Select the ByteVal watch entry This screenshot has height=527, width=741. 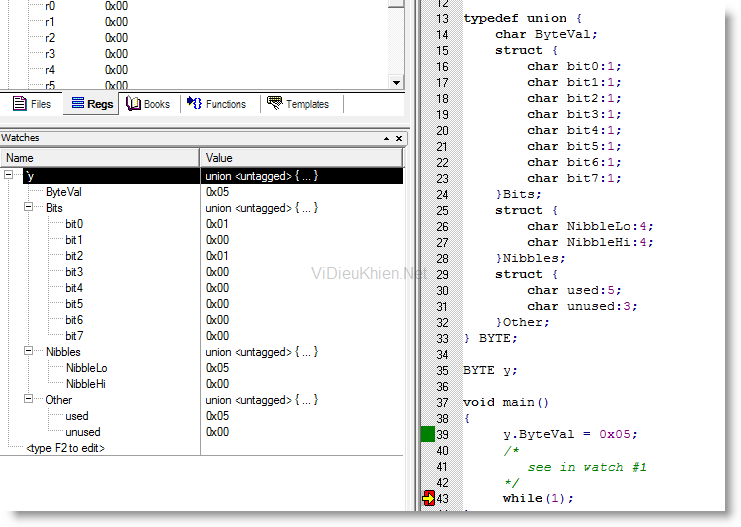coord(64,192)
